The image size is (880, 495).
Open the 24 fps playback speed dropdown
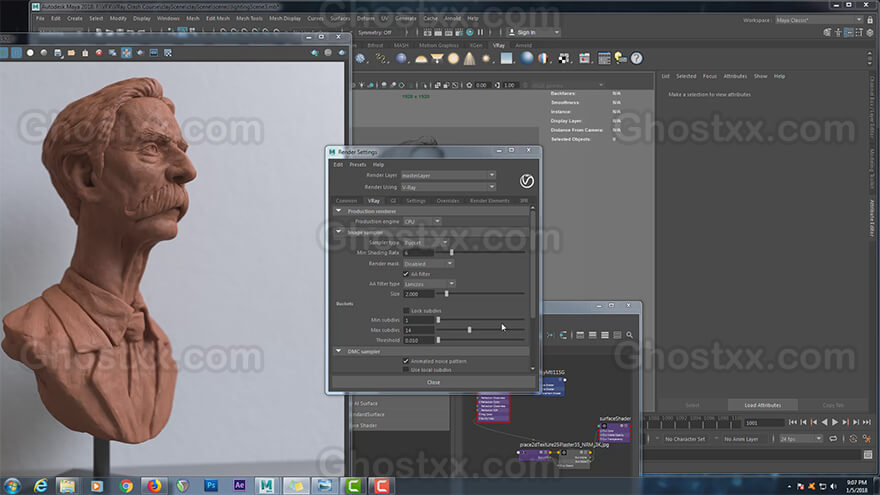click(x=801, y=439)
